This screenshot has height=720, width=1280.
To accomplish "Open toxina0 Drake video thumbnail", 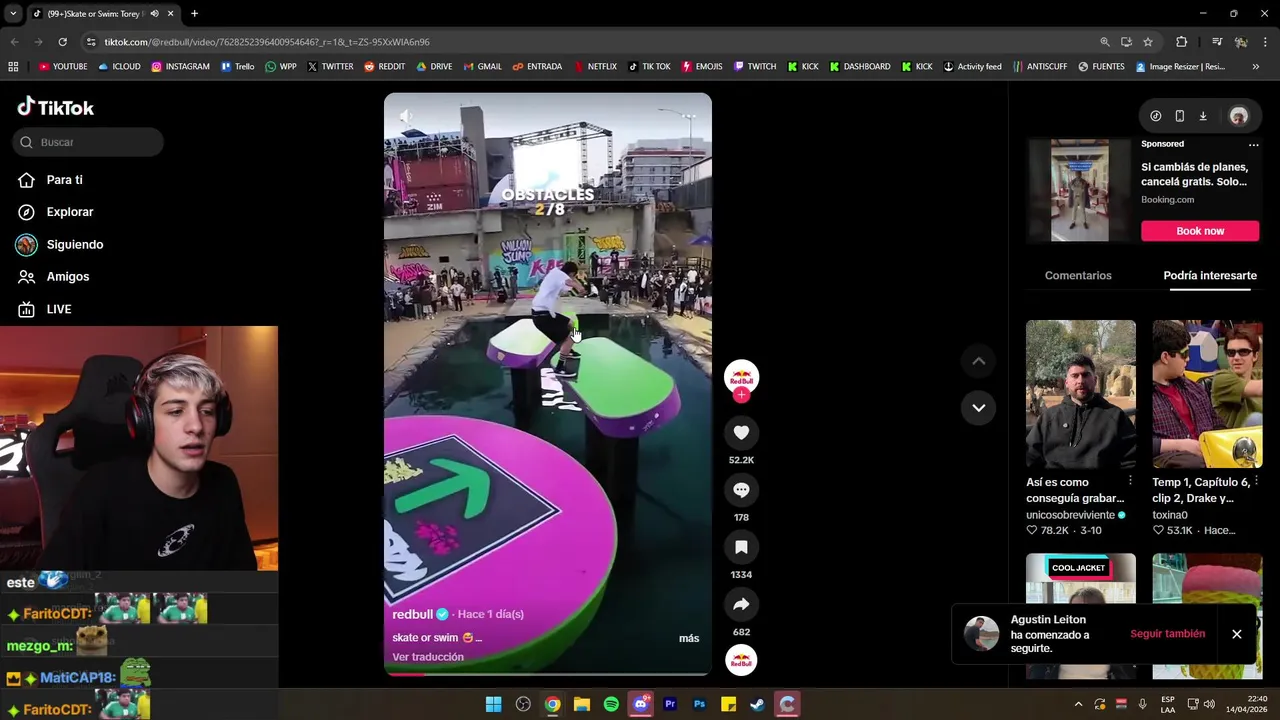I will click(x=1207, y=394).
